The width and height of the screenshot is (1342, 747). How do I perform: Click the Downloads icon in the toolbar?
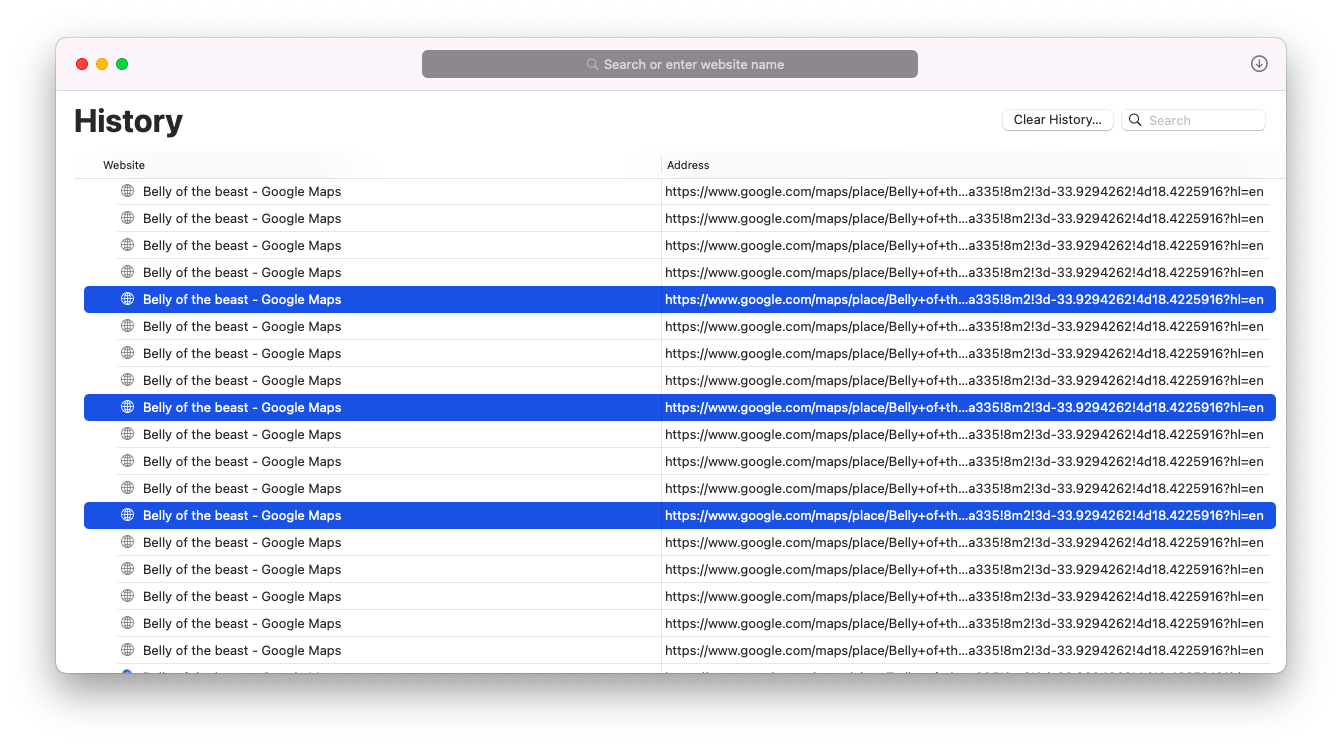point(1259,63)
